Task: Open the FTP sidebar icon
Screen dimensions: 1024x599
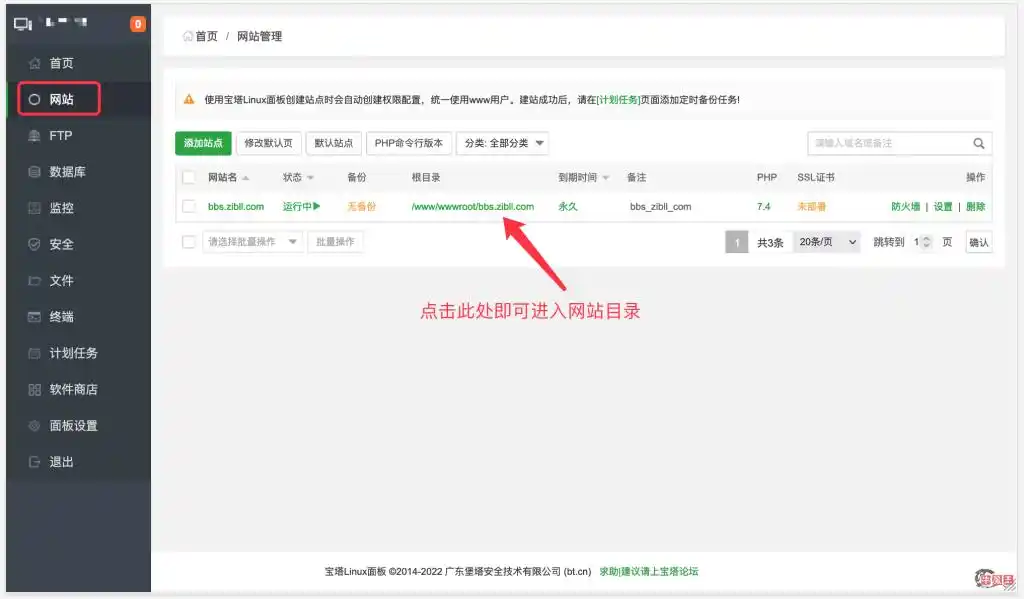Action: click(x=34, y=136)
